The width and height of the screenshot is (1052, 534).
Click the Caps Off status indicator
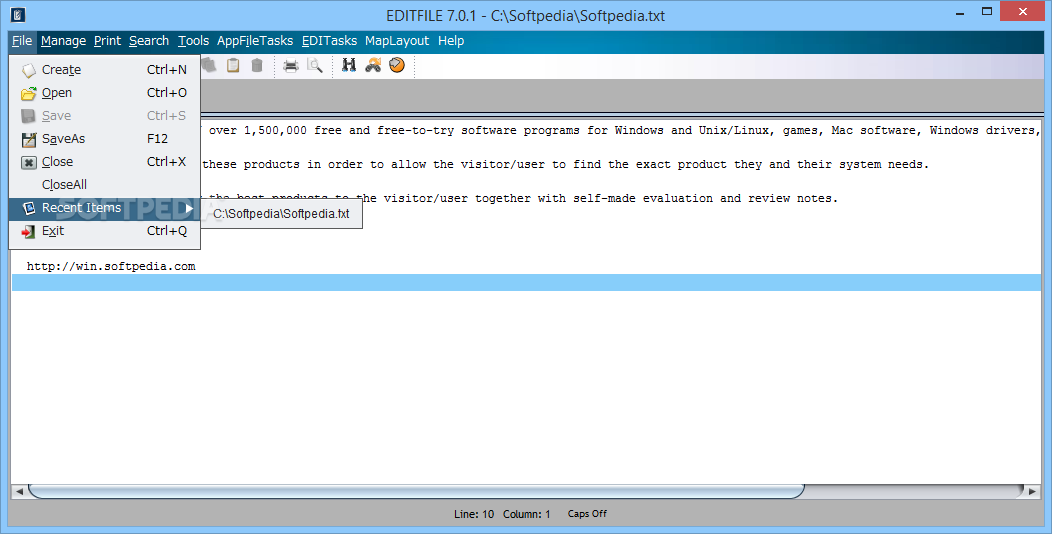click(587, 514)
